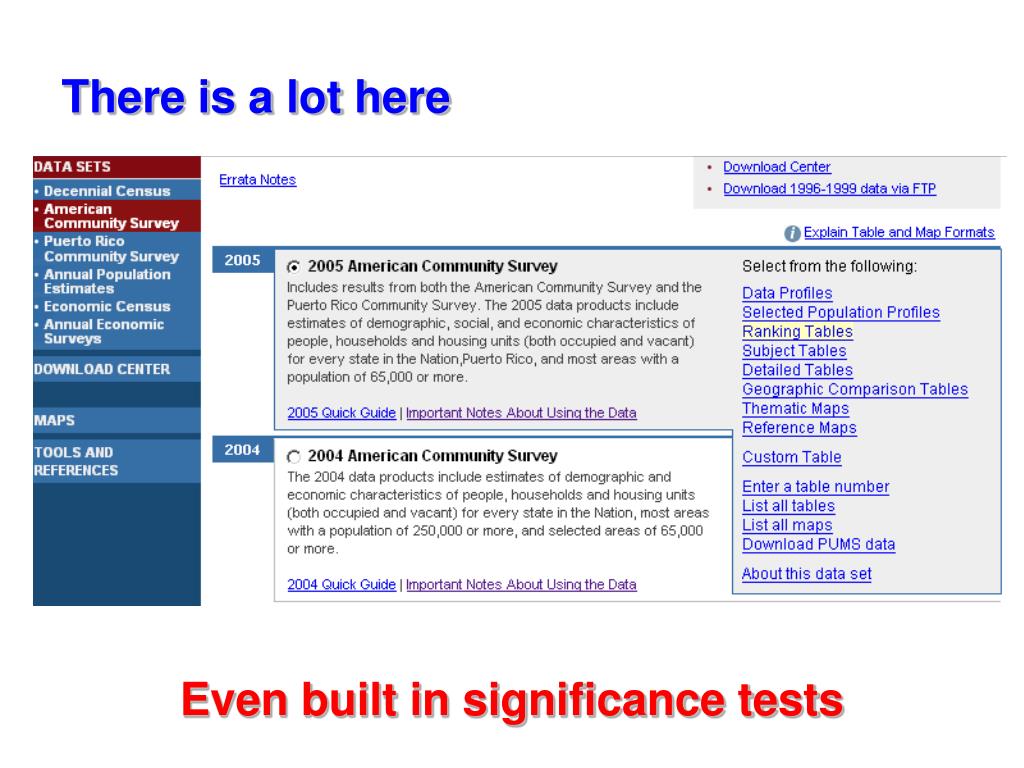
Task: Click the info icon beside Explain Table Formats
Action: pyautogui.click(x=792, y=233)
